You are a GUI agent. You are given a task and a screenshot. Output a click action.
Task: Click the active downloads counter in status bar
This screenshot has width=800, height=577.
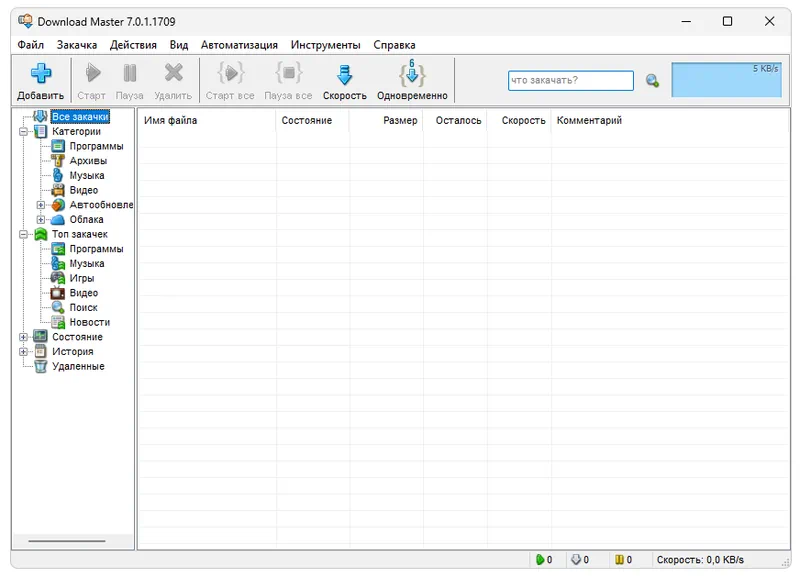point(544,560)
